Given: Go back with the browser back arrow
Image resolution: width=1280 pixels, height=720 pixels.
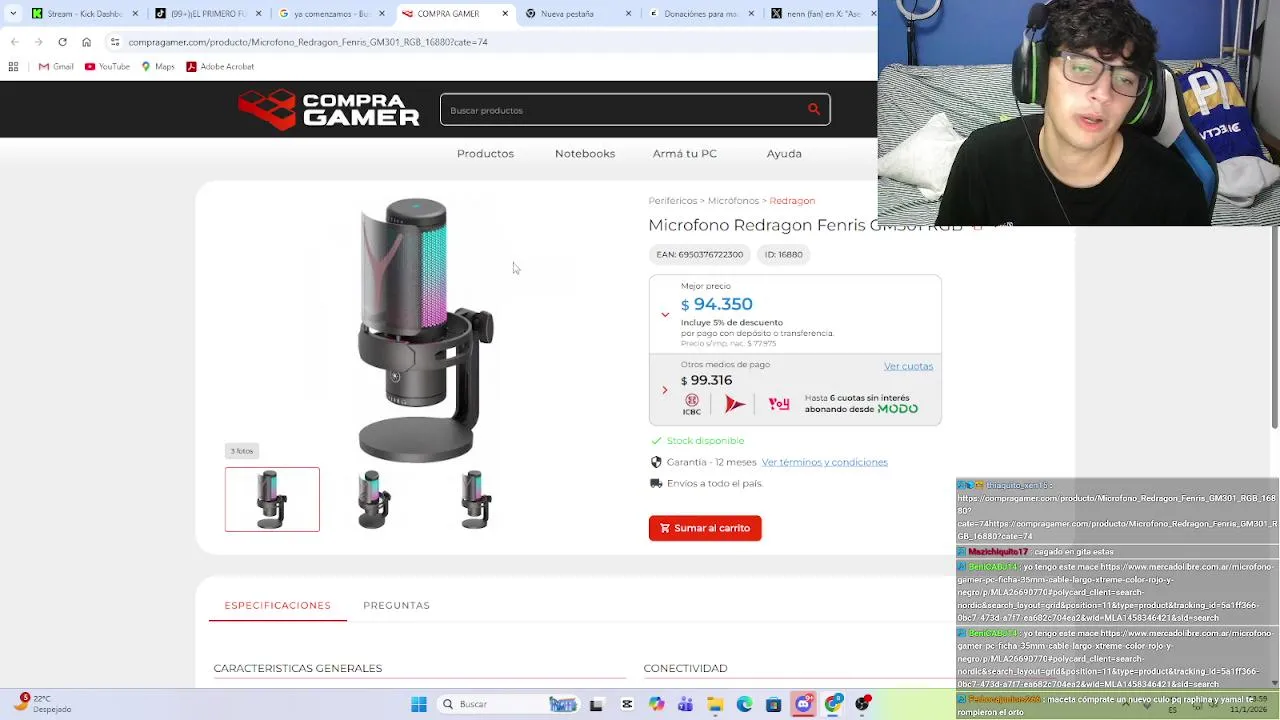Looking at the screenshot, I should tap(14, 42).
